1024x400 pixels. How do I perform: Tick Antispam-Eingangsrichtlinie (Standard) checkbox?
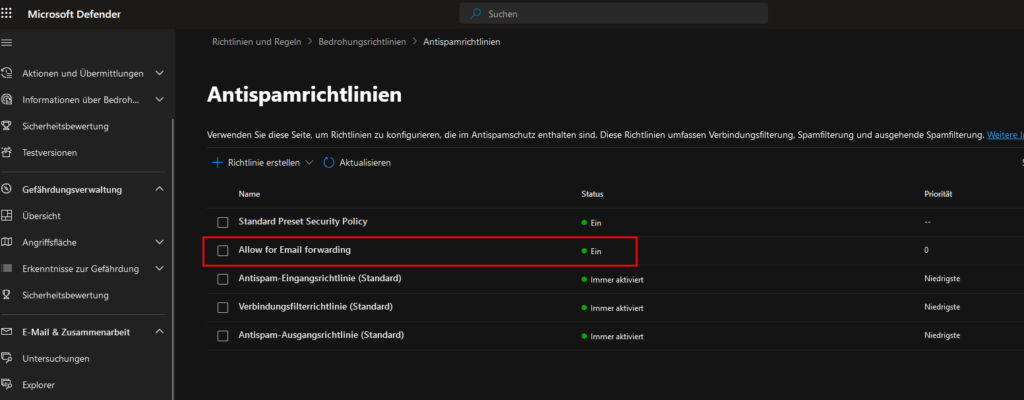223,279
